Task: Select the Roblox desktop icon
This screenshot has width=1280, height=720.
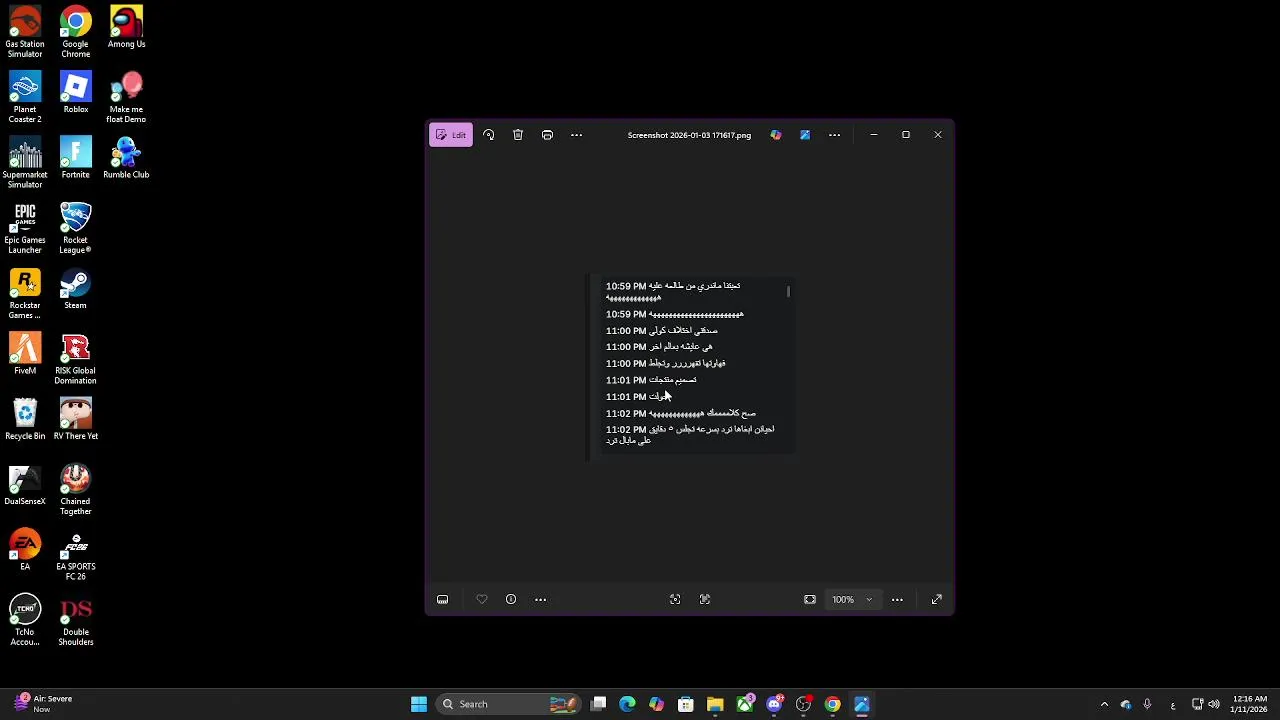Action: tap(76, 92)
